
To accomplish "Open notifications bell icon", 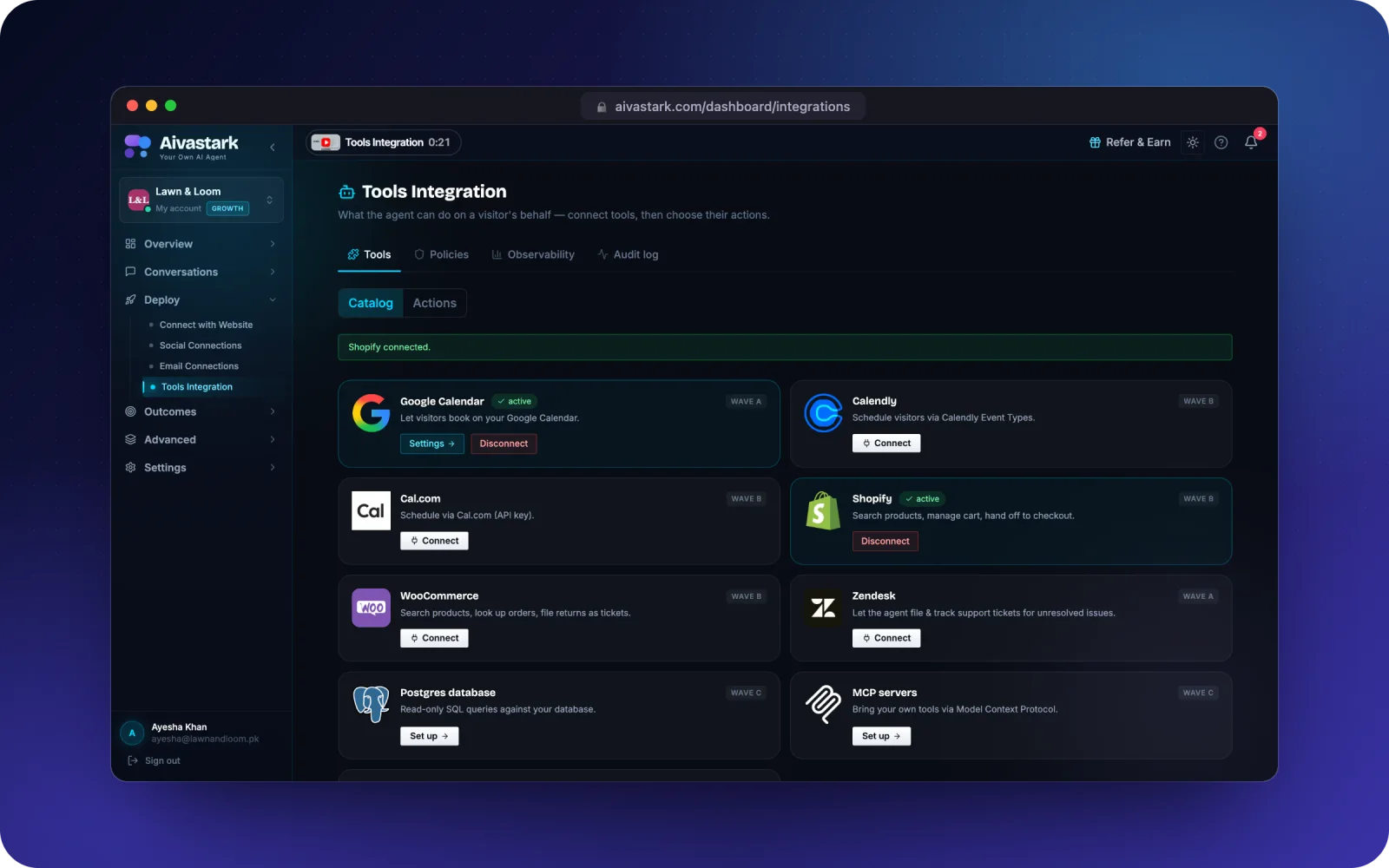I will (x=1251, y=142).
